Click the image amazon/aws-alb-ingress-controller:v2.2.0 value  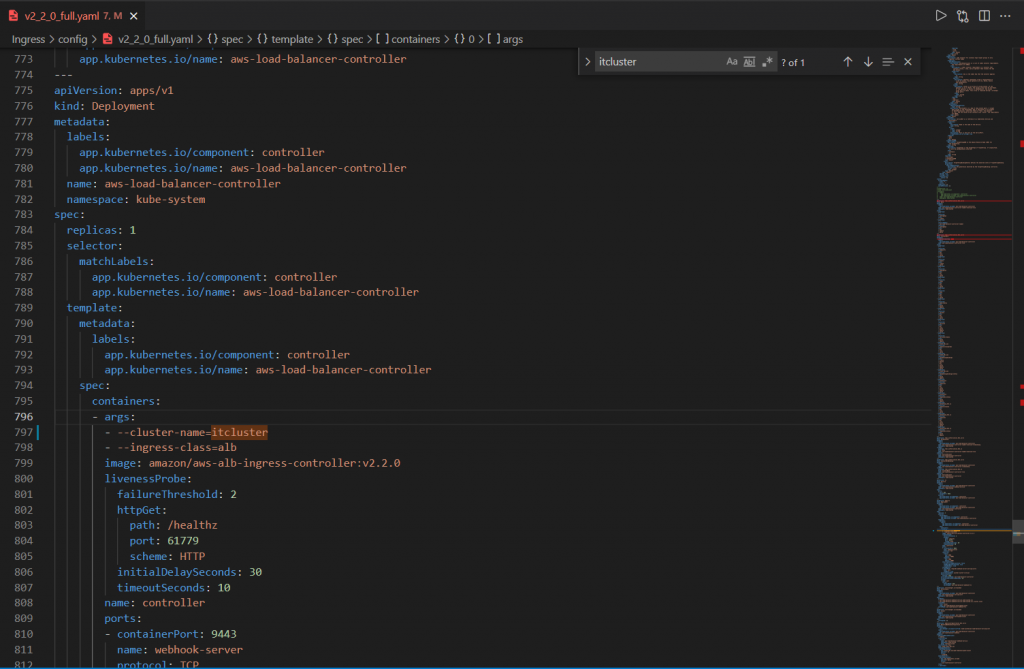274,463
